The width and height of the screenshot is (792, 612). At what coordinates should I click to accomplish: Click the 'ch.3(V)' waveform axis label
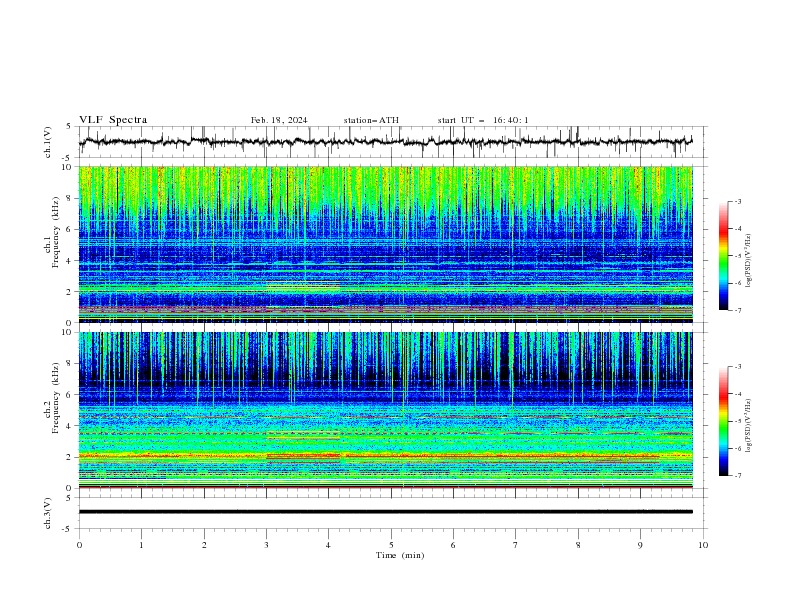[48, 513]
